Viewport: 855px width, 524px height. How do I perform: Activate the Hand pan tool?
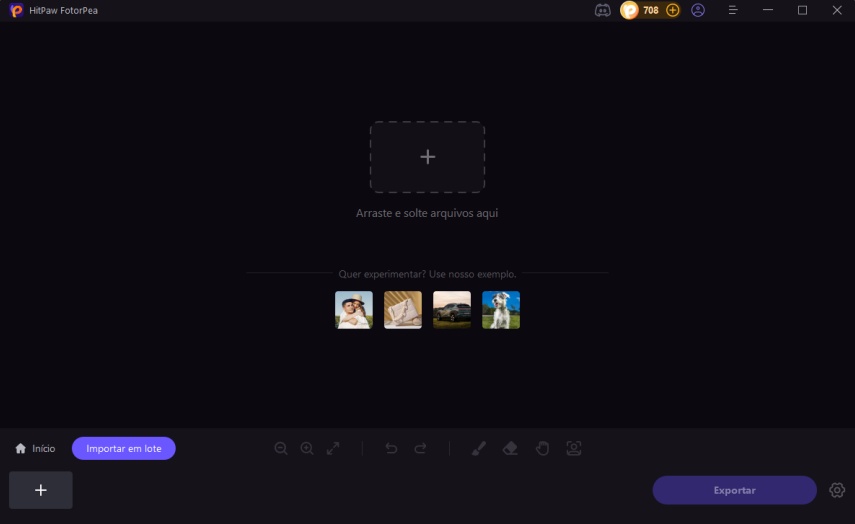point(542,449)
